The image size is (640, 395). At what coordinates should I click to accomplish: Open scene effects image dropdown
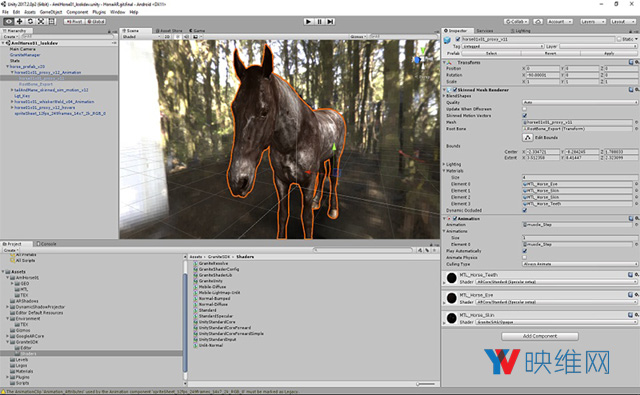(197, 36)
